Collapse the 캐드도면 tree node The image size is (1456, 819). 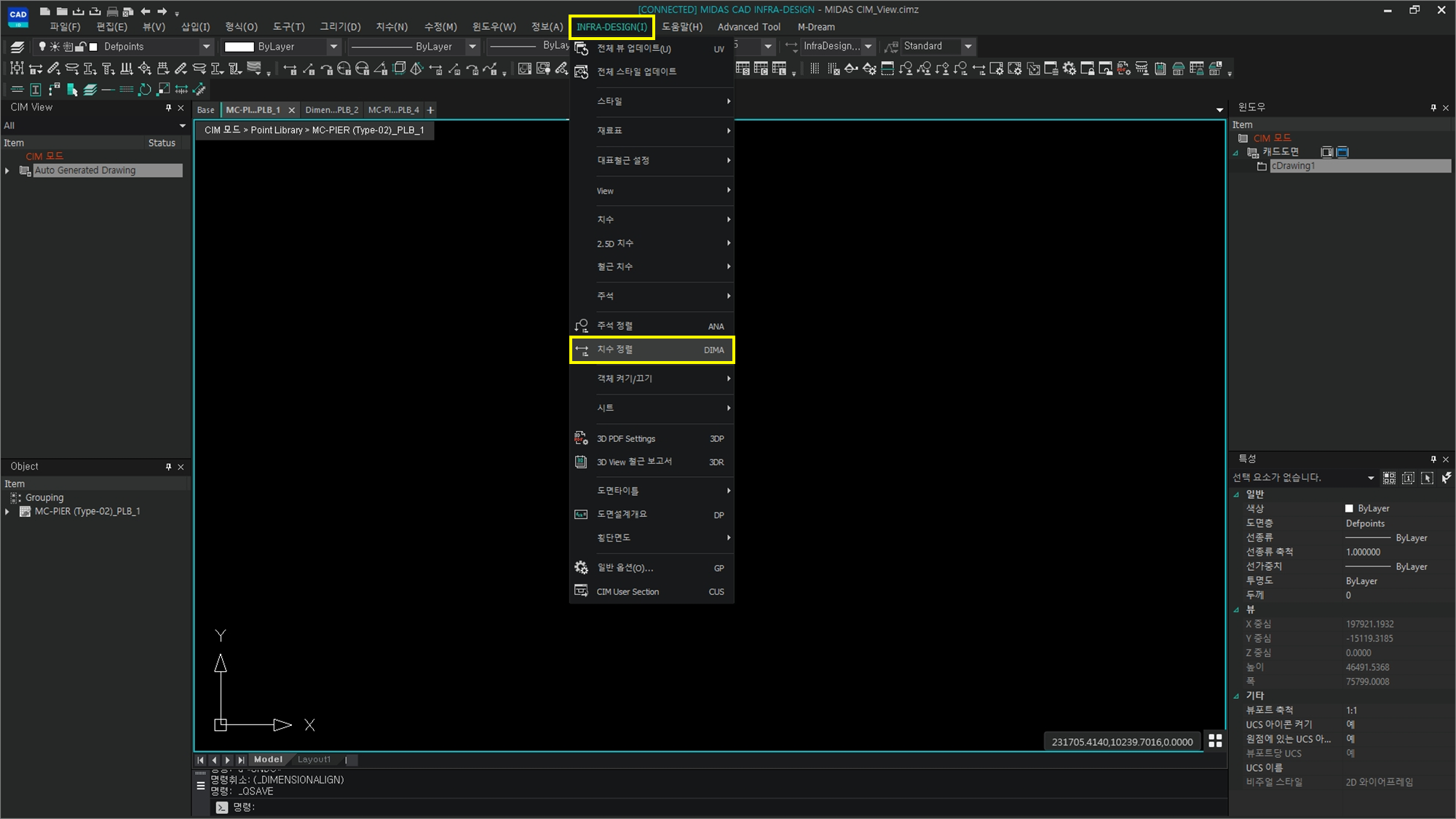coord(1236,152)
